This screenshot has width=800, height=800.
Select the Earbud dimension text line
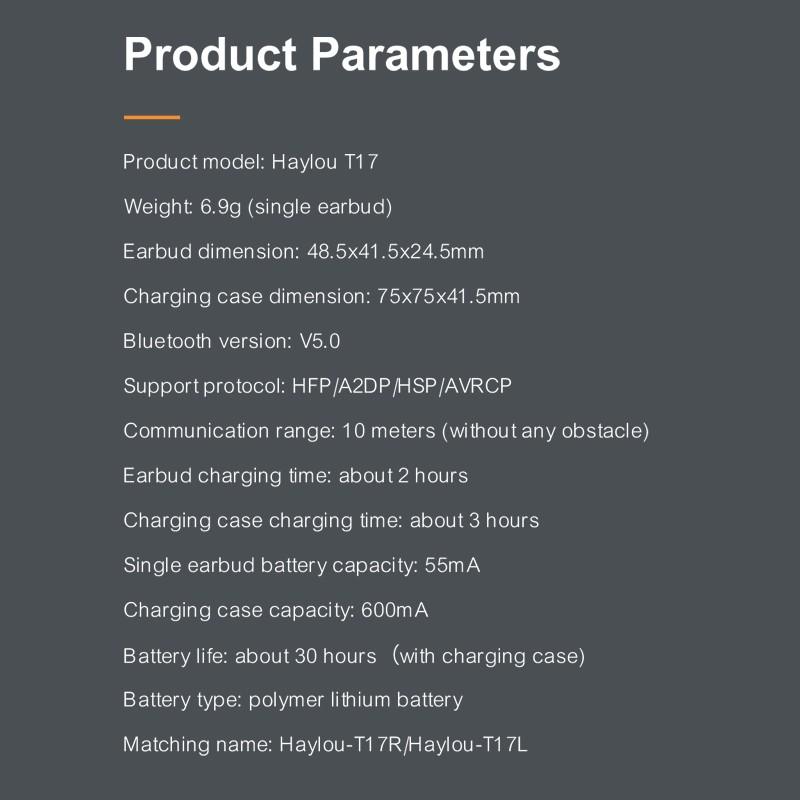pos(304,252)
